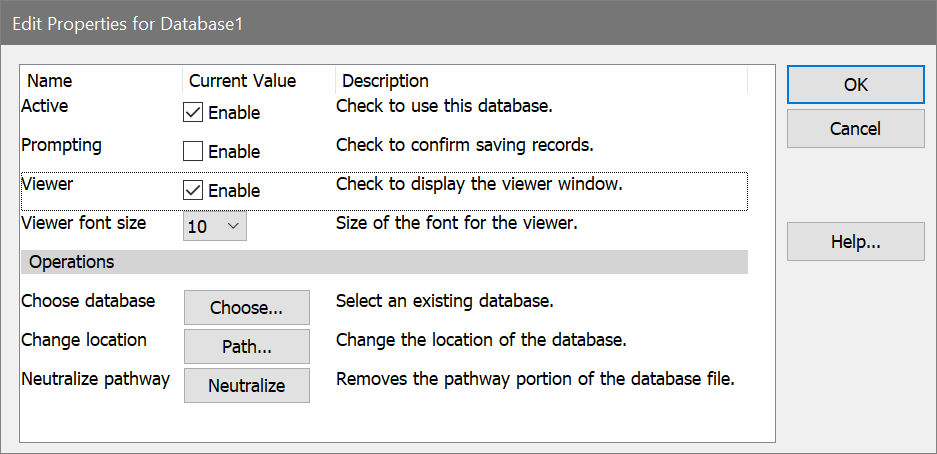Viewport: 937px width, 454px height.
Task: Select the Neutralize pathway row label
Action: point(95,379)
